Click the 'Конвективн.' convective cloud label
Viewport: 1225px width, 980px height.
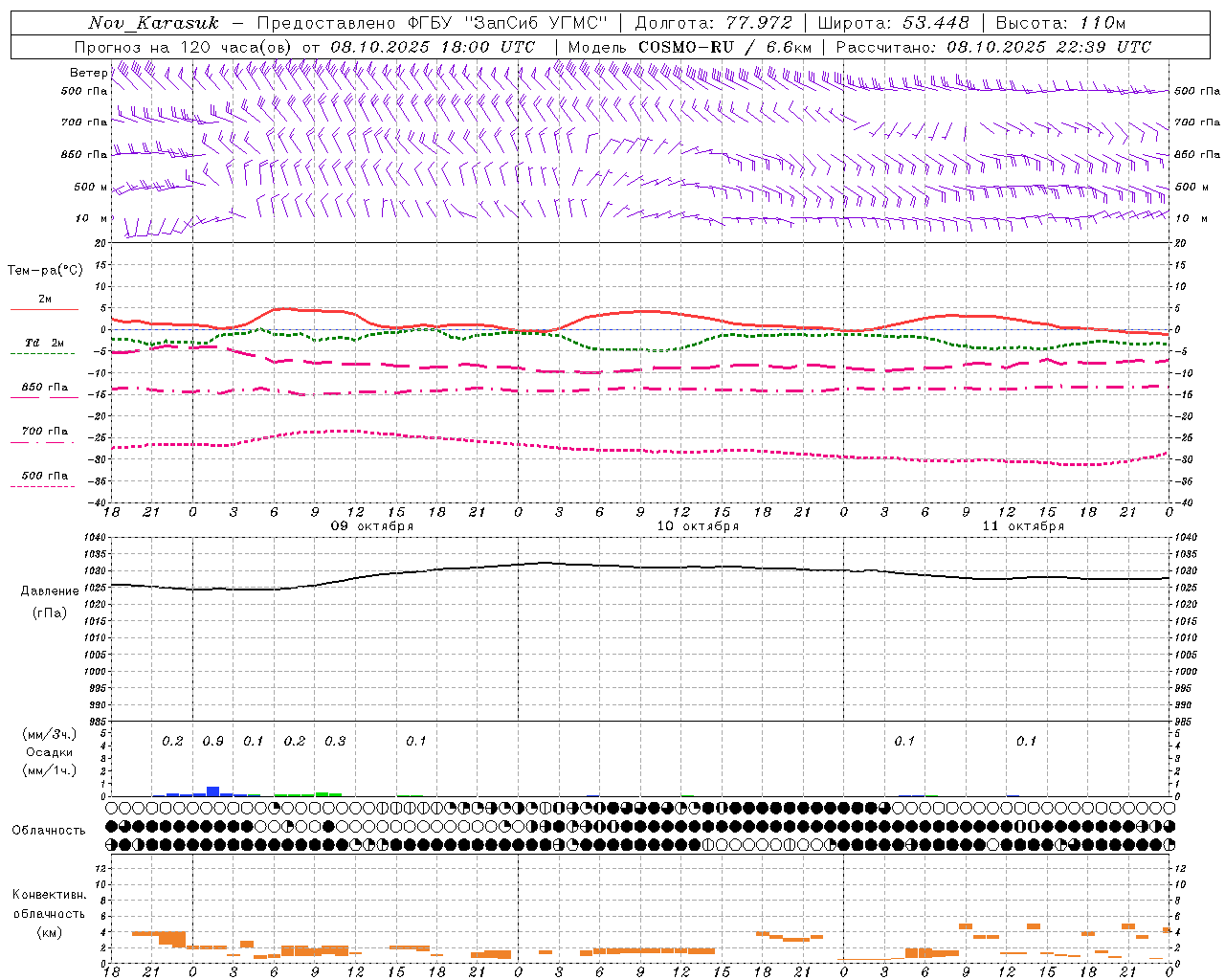tap(49, 895)
